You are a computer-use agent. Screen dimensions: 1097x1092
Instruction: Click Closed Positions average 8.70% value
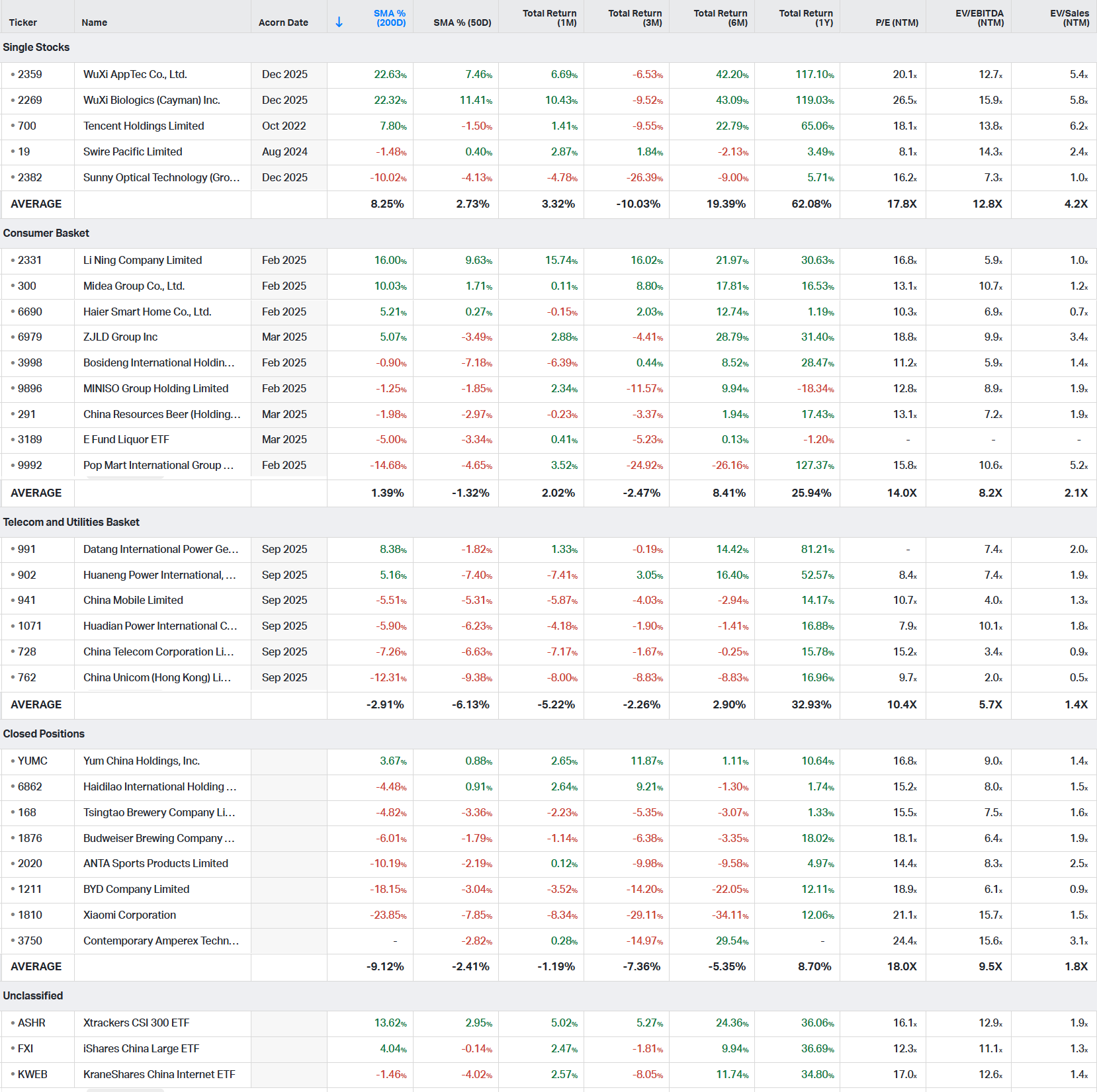pyautogui.click(x=814, y=967)
